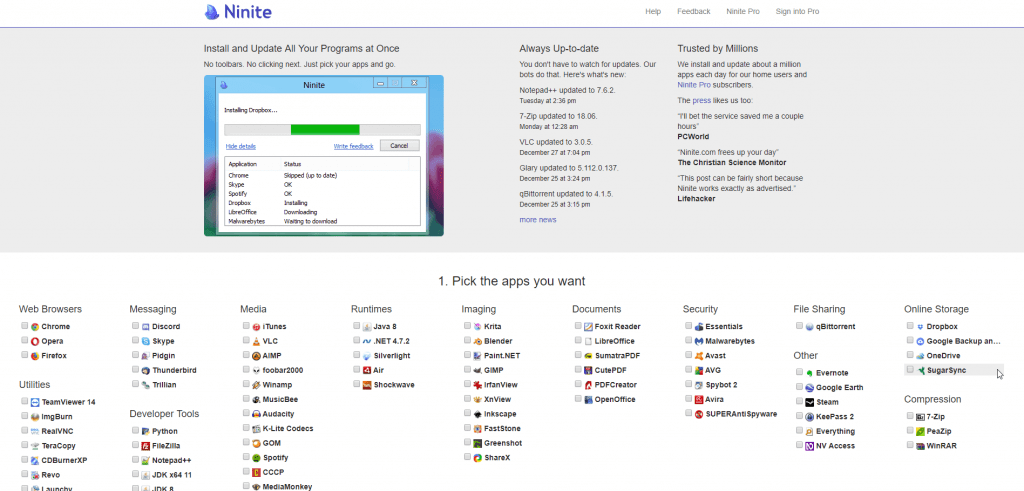Click the 7-Zip icon under Compression
The height and width of the screenshot is (491, 1024).
[x=920, y=417]
